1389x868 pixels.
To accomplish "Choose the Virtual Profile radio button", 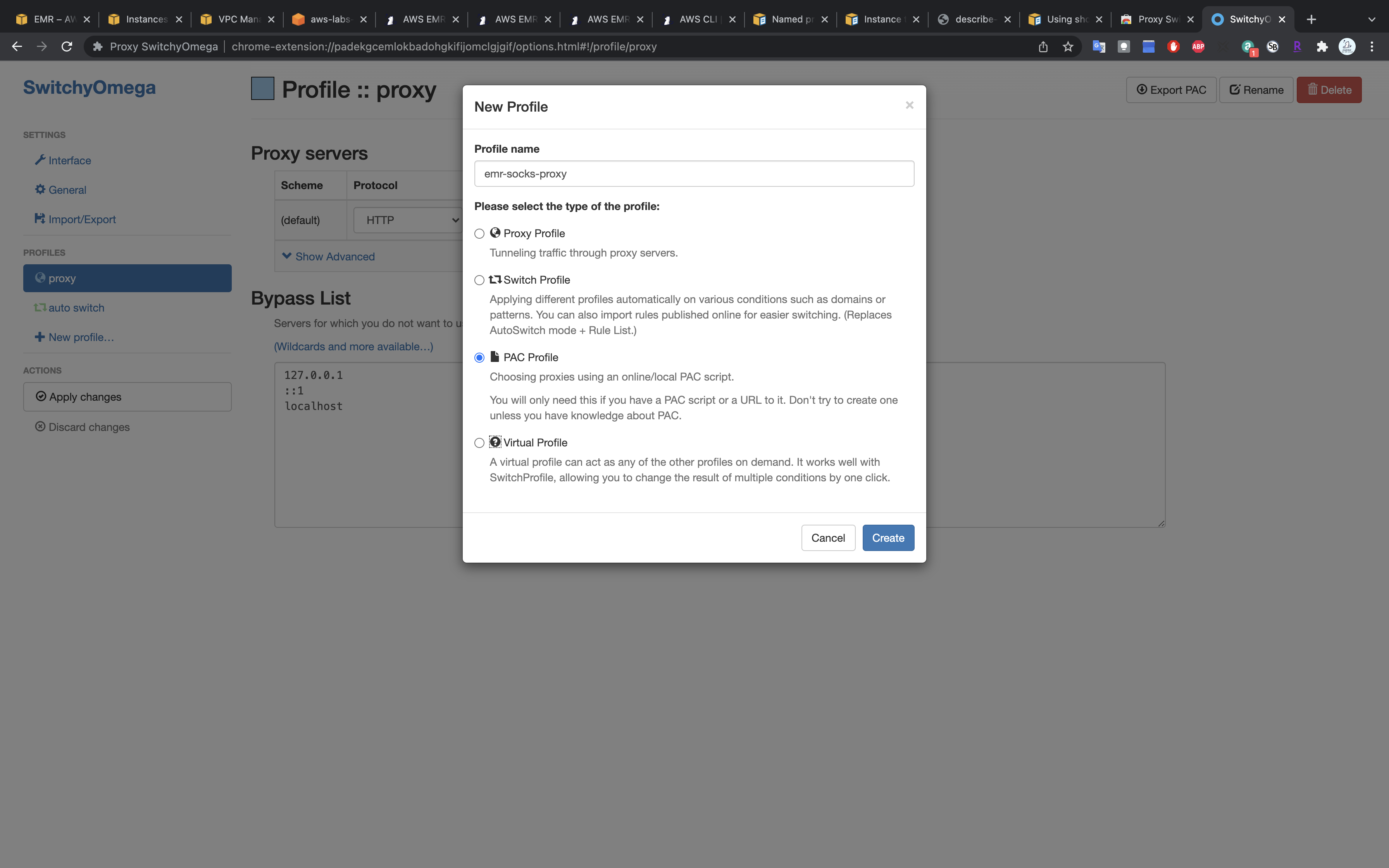I will 479,443.
